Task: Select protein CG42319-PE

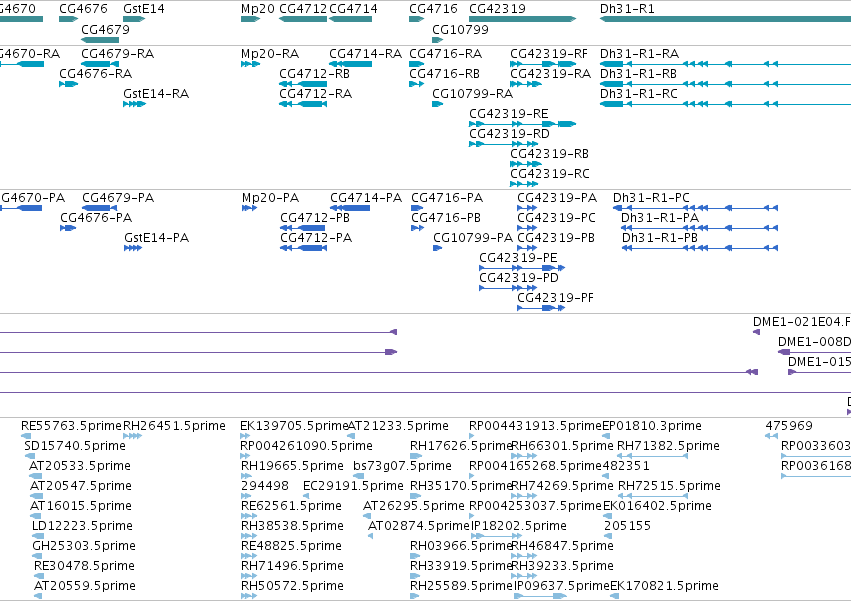Action: click(522, 268)
